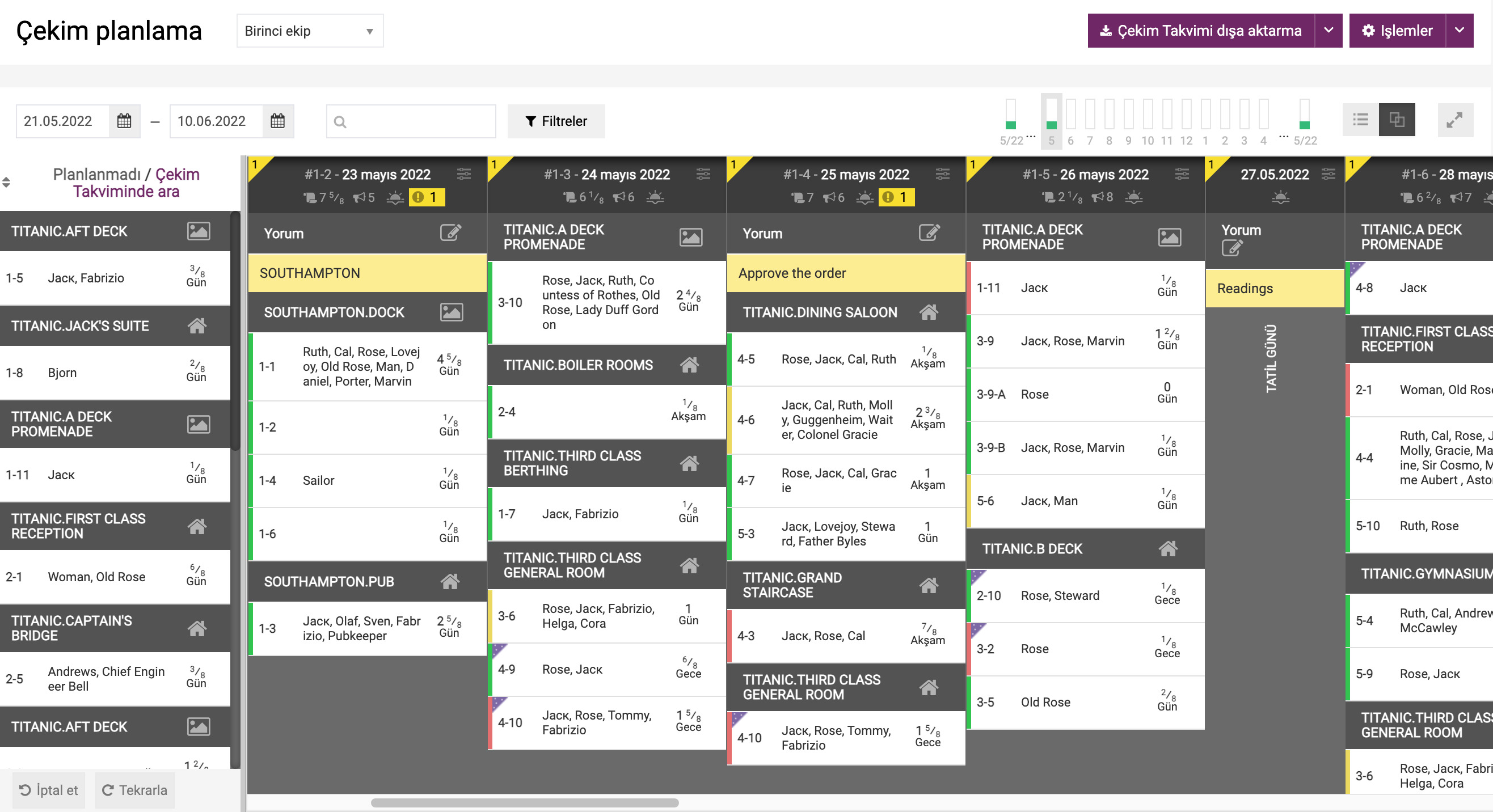This screenshot has width=1493, height=812.
Task: Click TITANIC.B DECK house icon
Action: tap(1169, 548)
